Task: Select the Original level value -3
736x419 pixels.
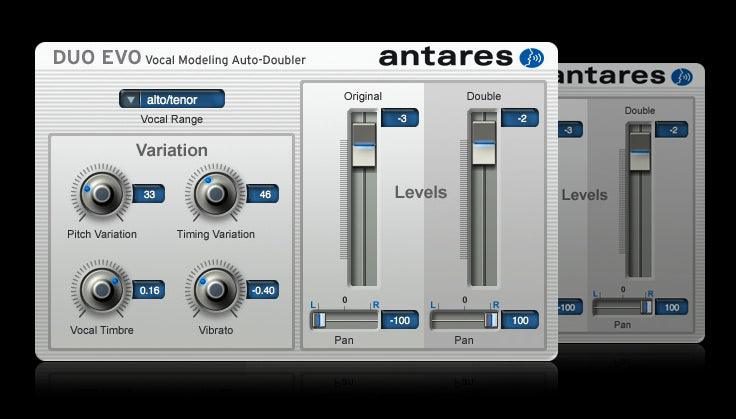Action: (400, 118)
